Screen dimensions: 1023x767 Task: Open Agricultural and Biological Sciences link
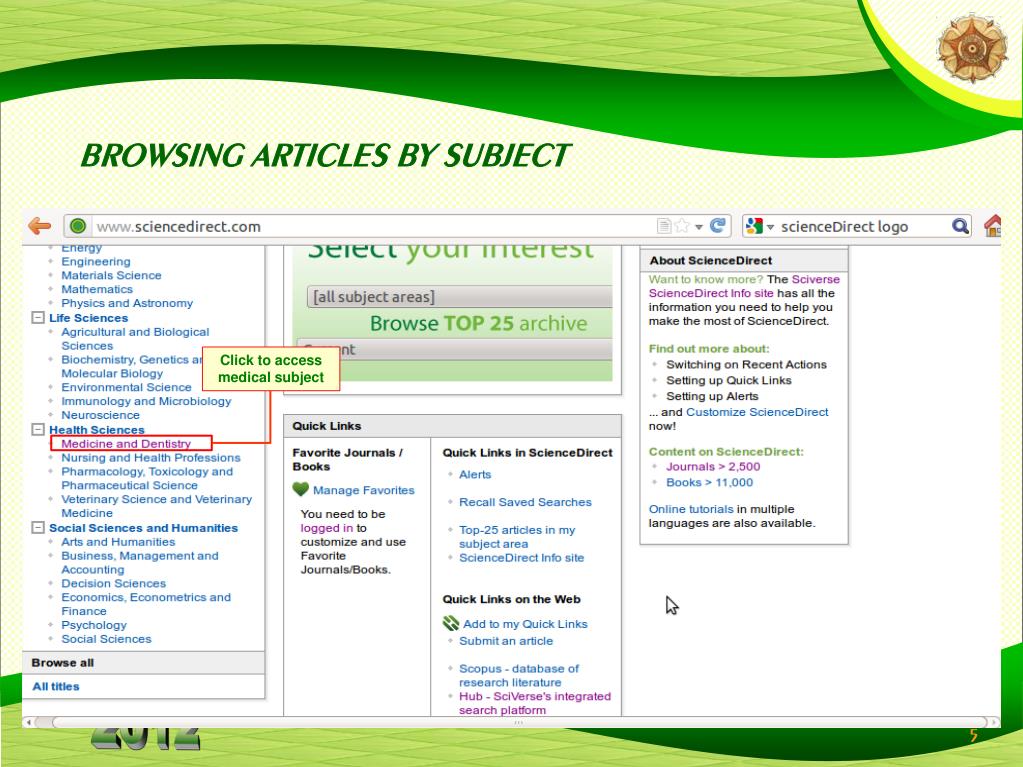(135, 338)
